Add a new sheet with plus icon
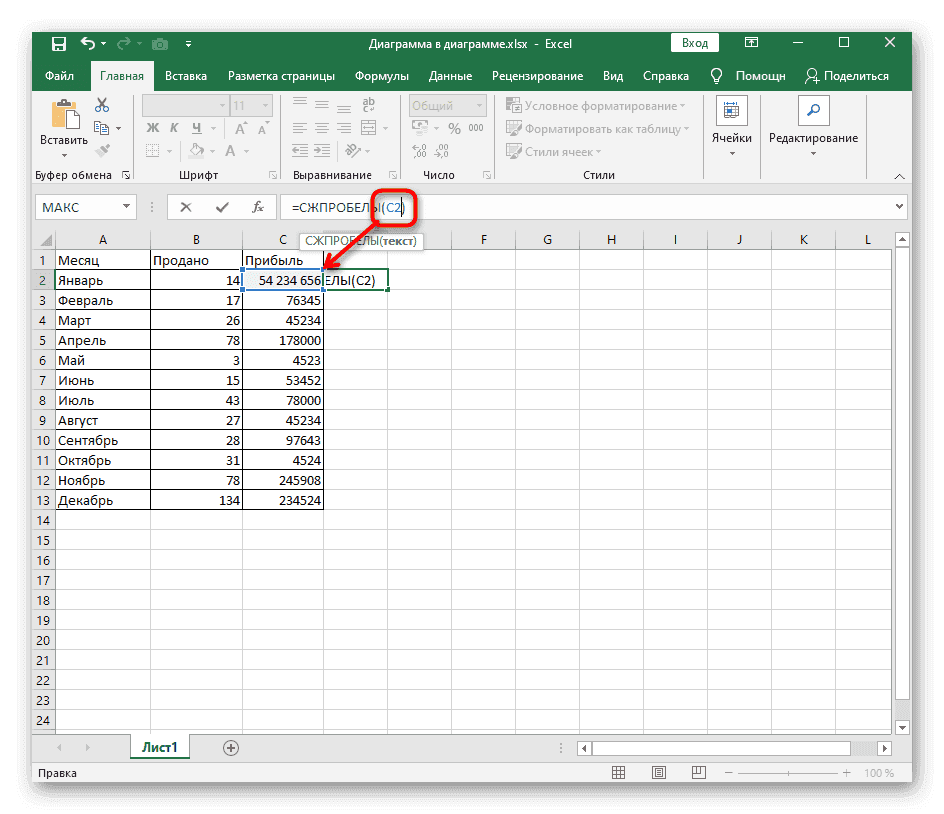This screenshot has height=814, width=944. (x=231, y=747)
